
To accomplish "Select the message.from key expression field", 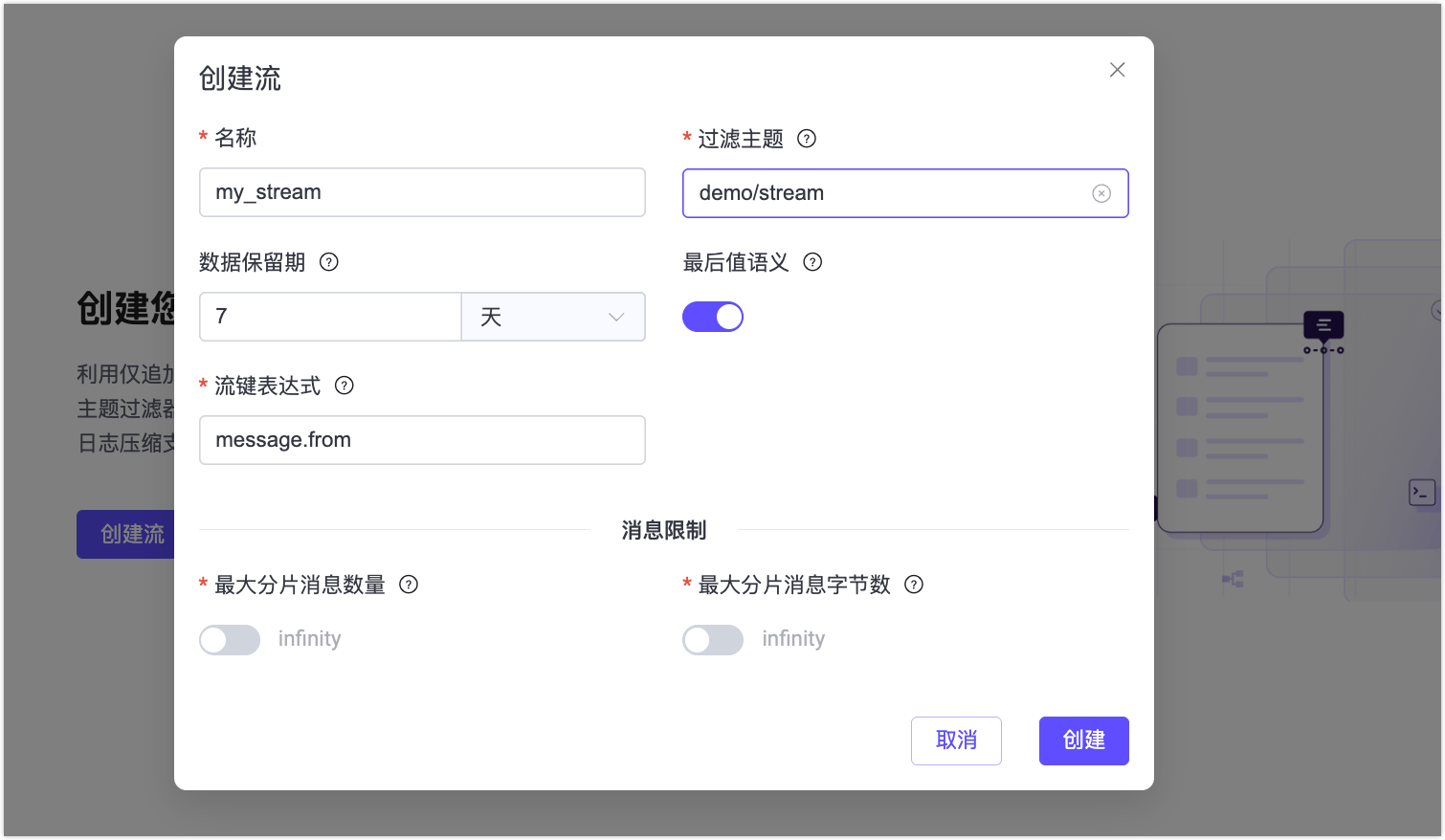I will [422, 440].
